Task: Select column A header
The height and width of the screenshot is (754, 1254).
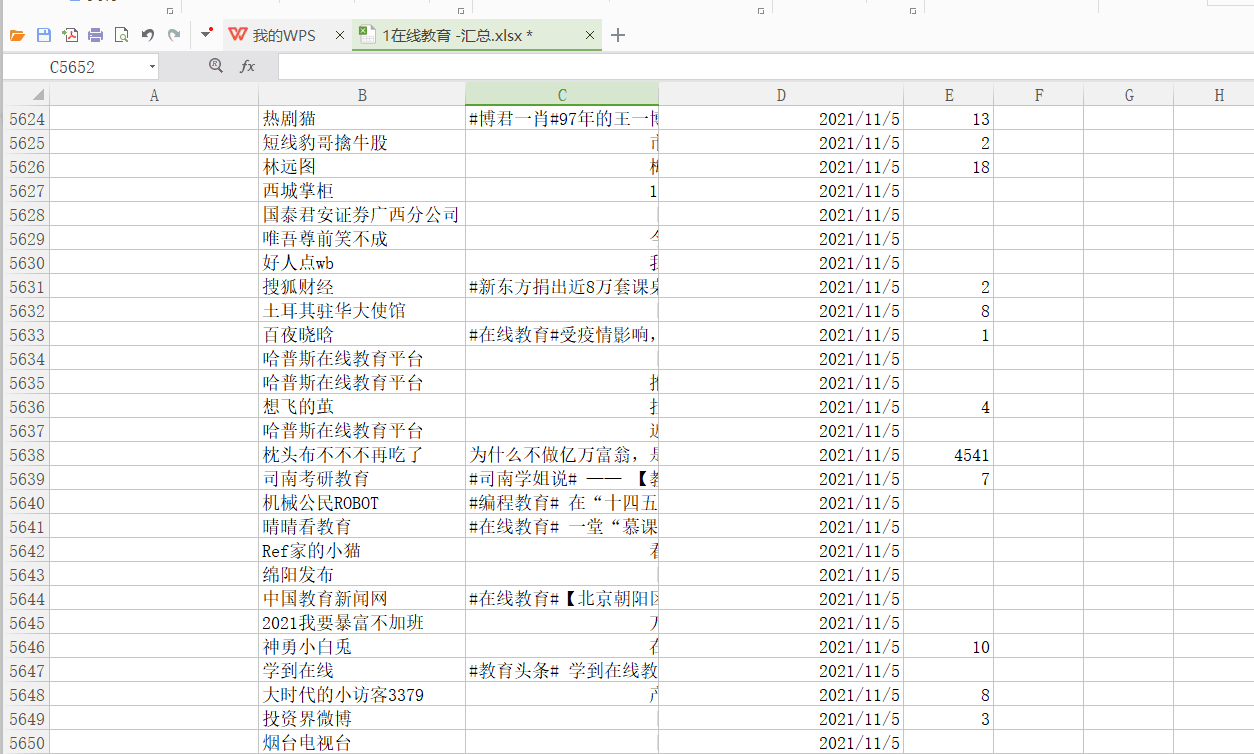Action: 154,95
